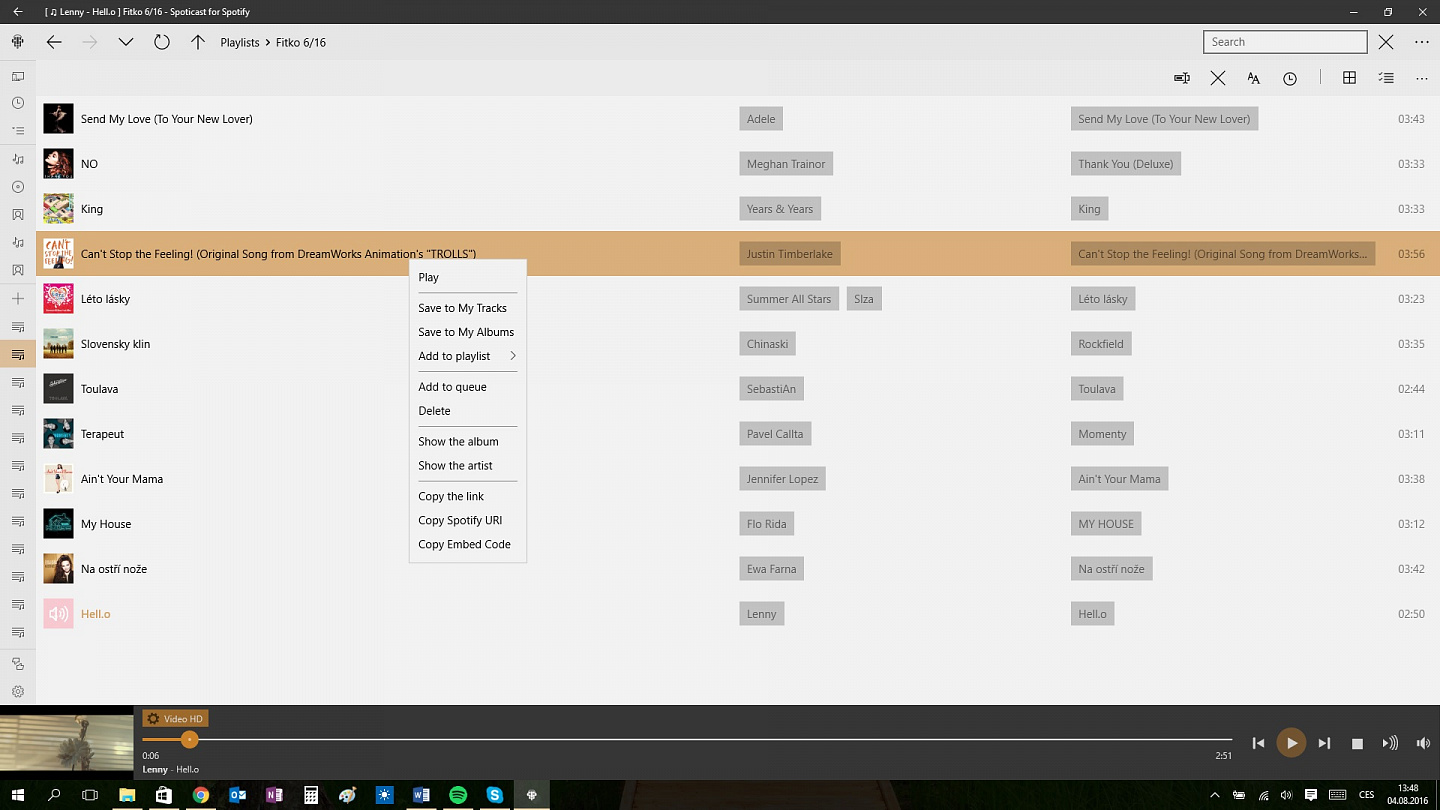Show hidden system tray icons
Viewport: 1440px width, 810px height.
click(1215, 795)
